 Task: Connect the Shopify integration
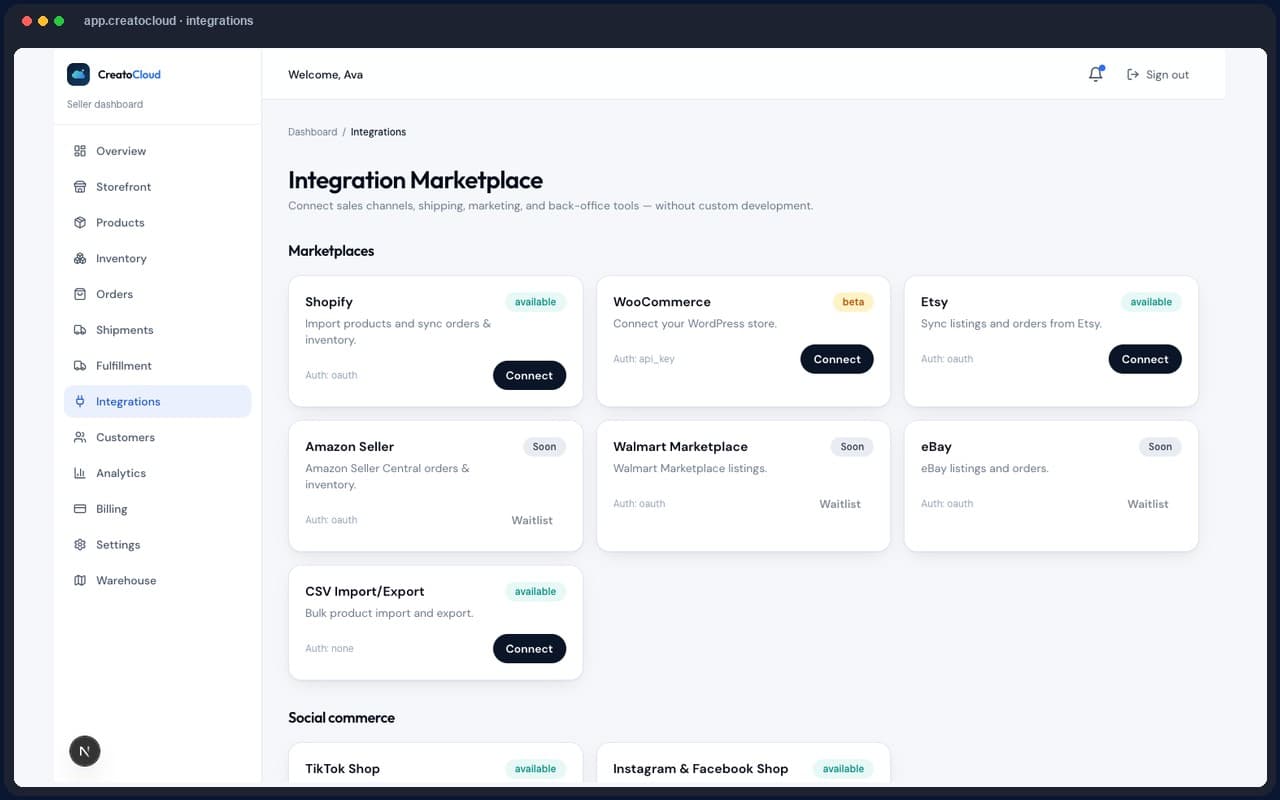click(x=529, y=375)
